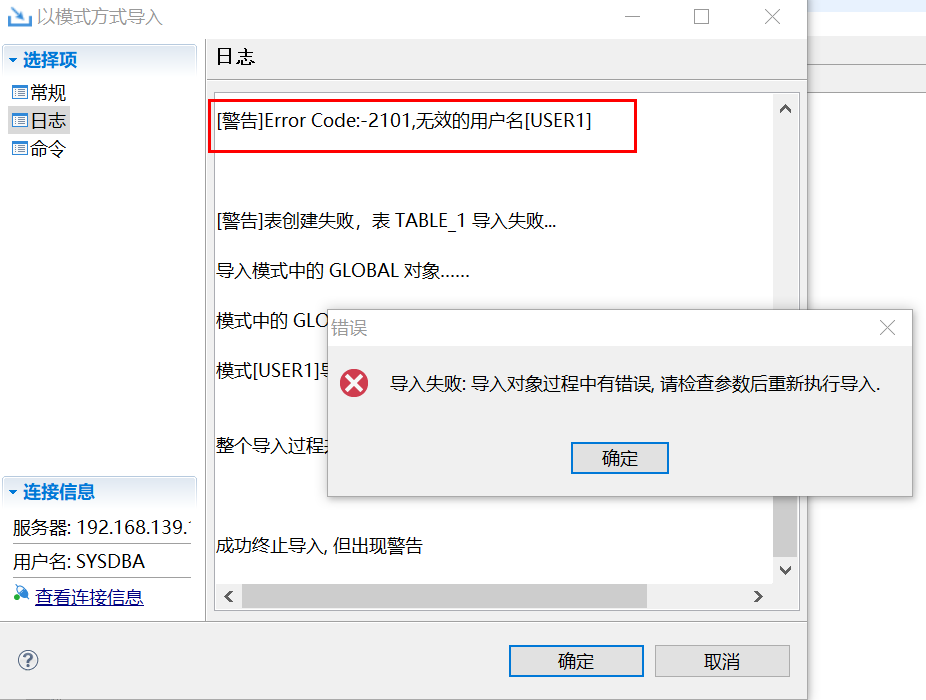Click the import dialog title icon
This screenshot has height=700, width=926.
click(x=19, y=17)
